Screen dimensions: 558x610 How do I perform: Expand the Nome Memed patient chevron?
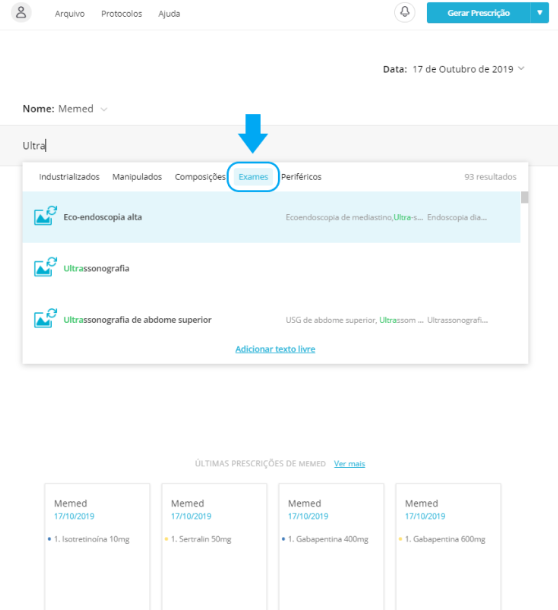(x=104, y=109)
